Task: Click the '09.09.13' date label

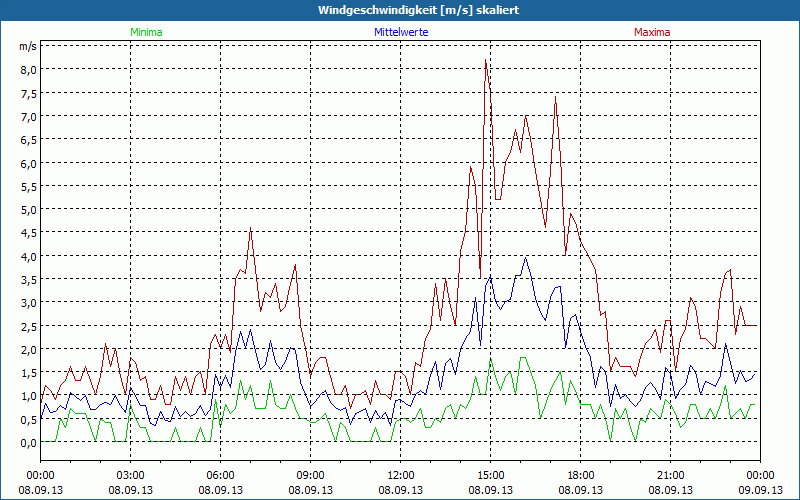Action: (760, 490)
